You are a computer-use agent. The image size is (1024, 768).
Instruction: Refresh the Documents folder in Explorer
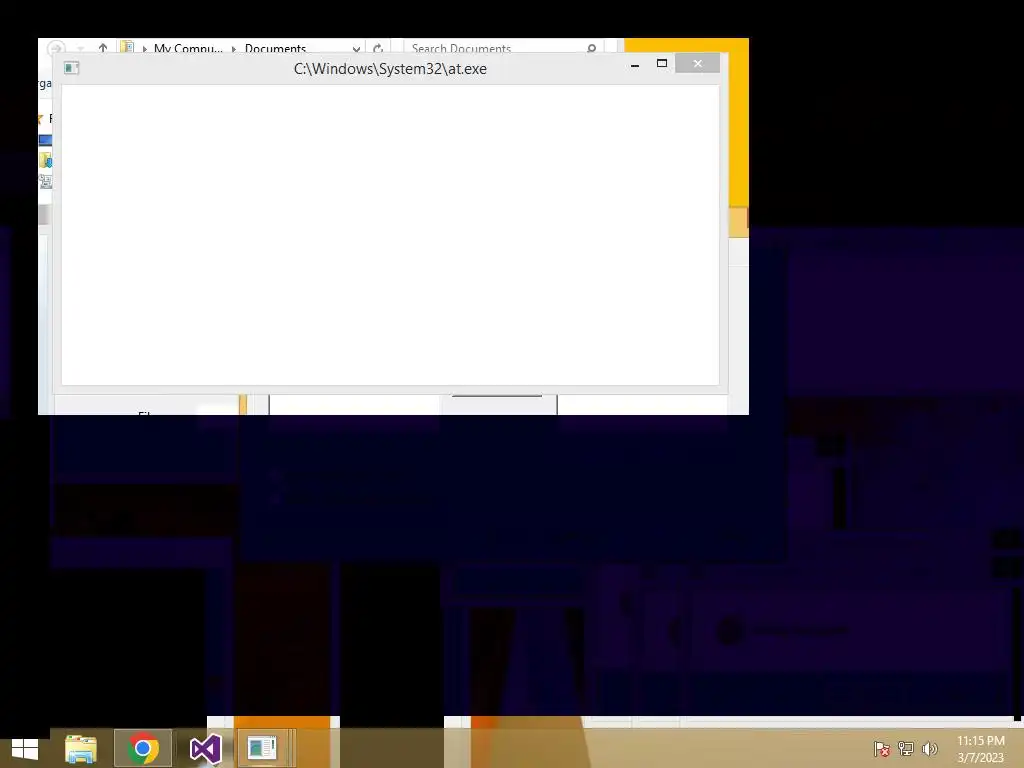click(x=377, y=48)
